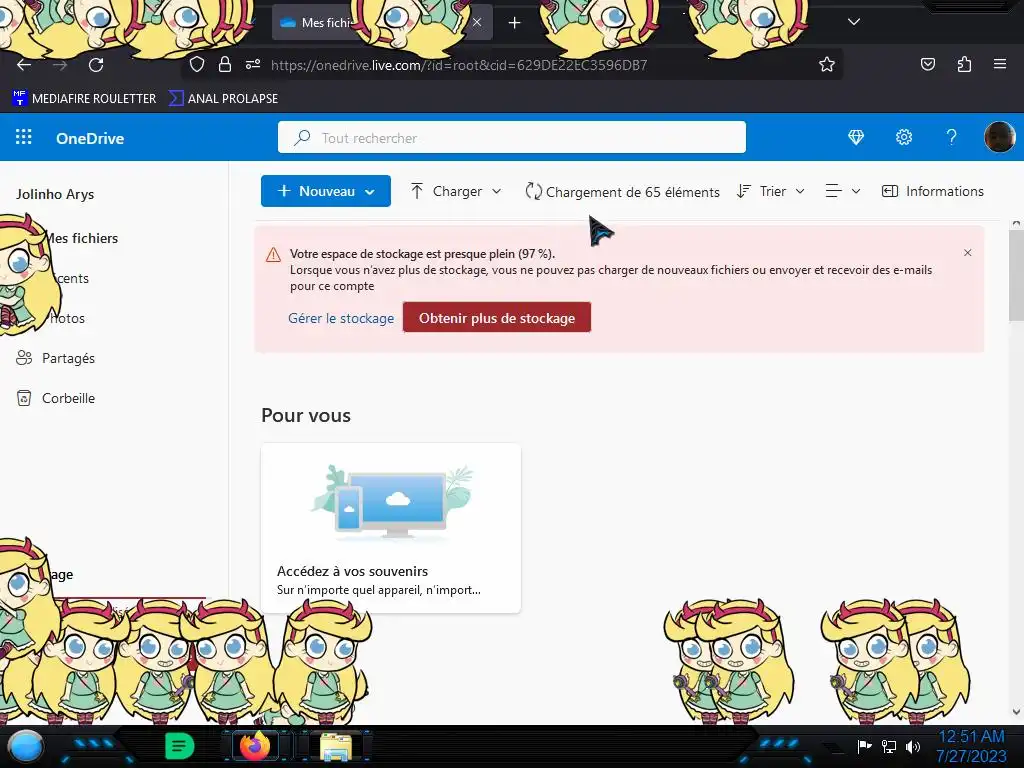Viewport: 1024px width, 768px height.
Task: Open a new tab with plus button
Action: click(515, 23)
